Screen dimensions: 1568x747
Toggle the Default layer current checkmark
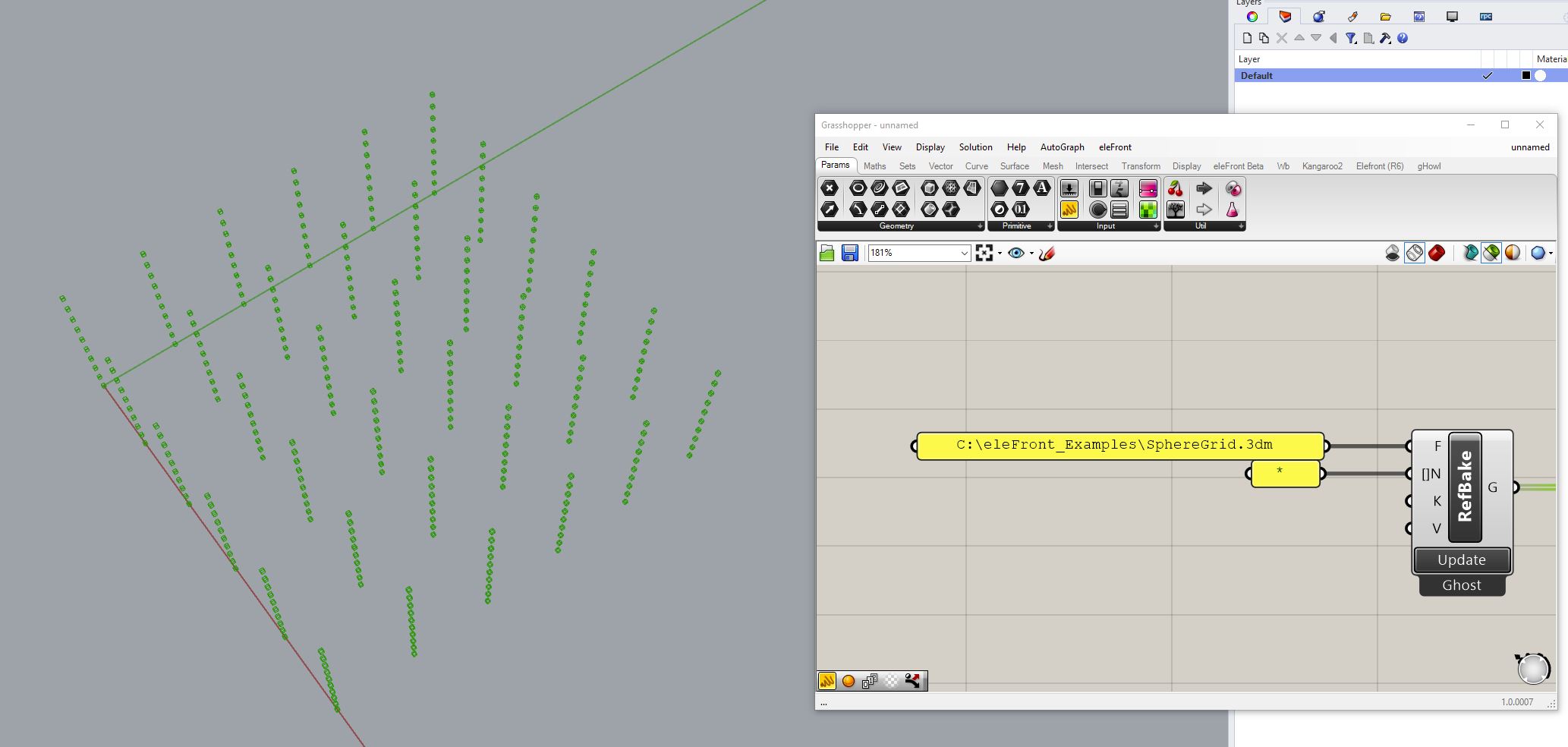coord(1487,76)
